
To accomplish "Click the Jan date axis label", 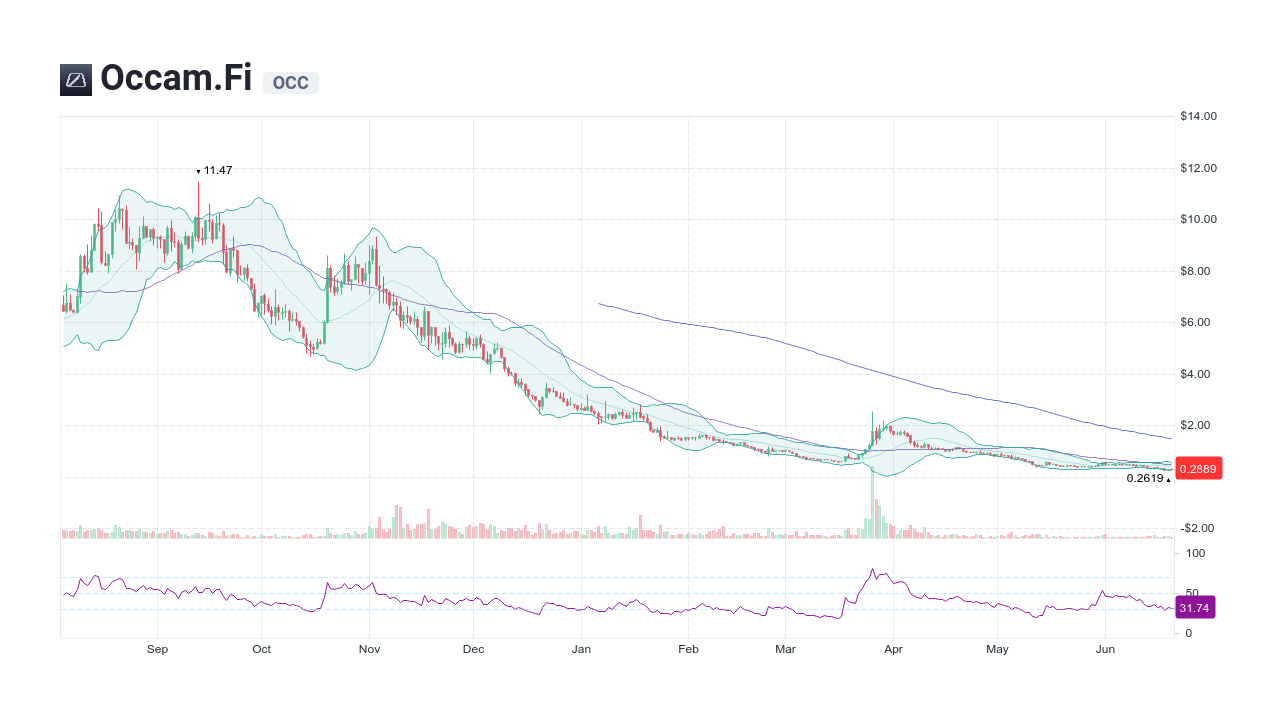I will click(x=582, y=649).
